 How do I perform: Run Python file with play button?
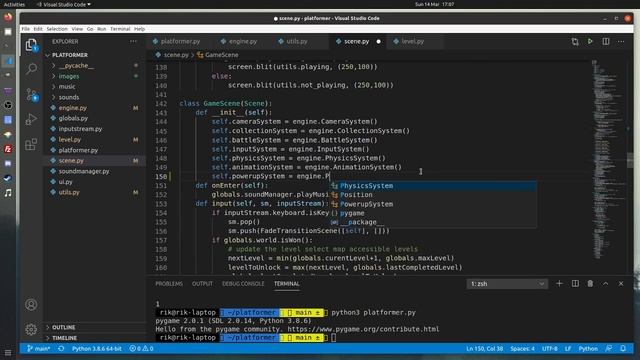coord(590,41)
